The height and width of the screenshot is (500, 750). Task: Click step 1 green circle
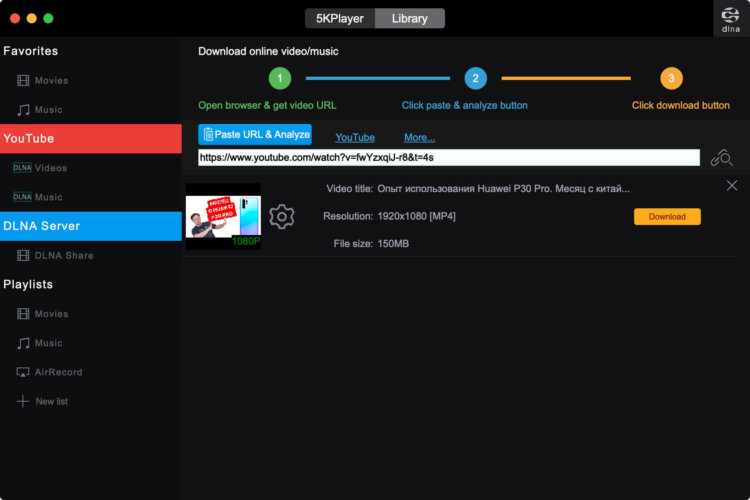(280, 78)
